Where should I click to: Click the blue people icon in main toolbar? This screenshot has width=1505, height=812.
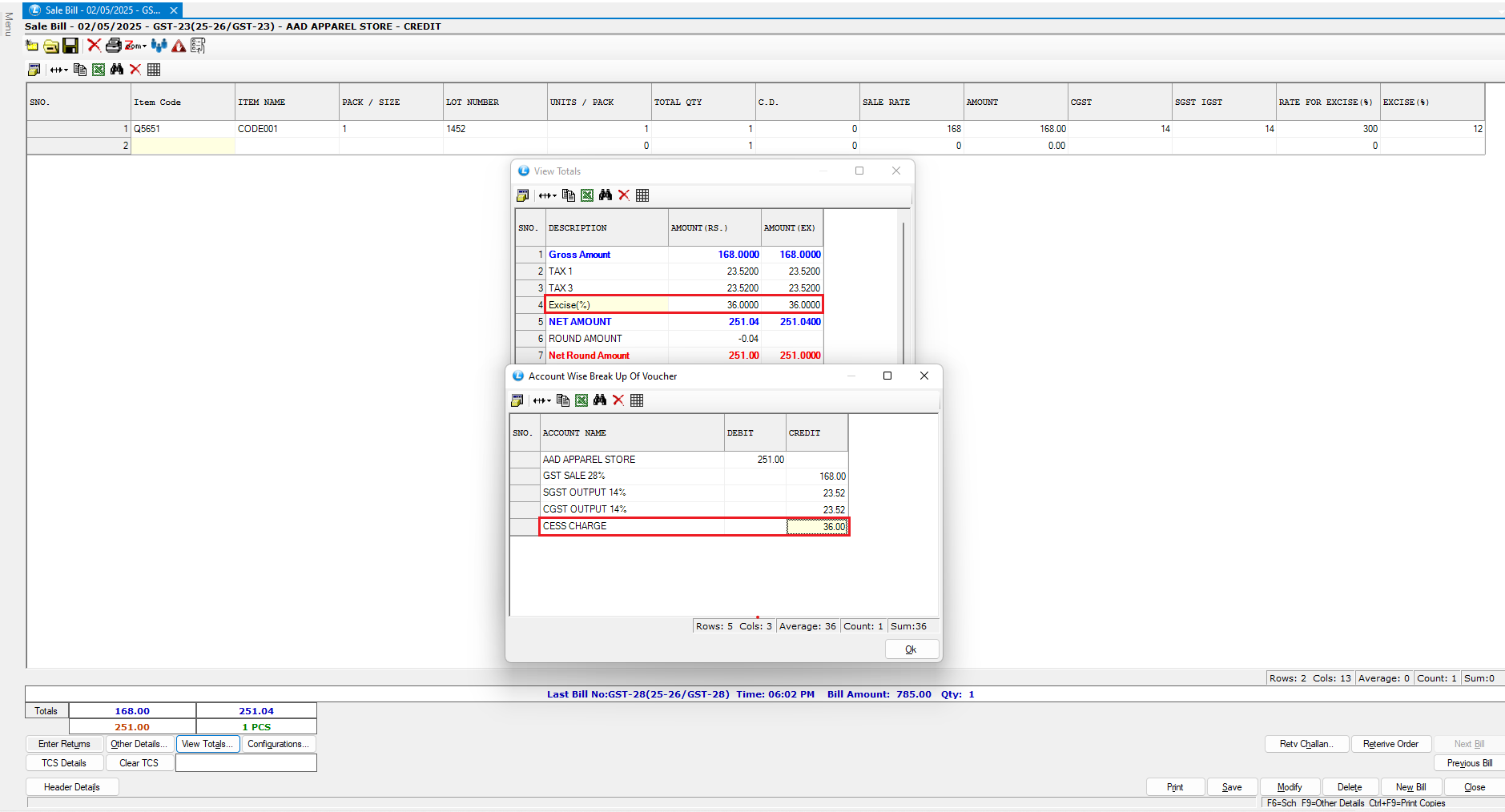point(159,46)
